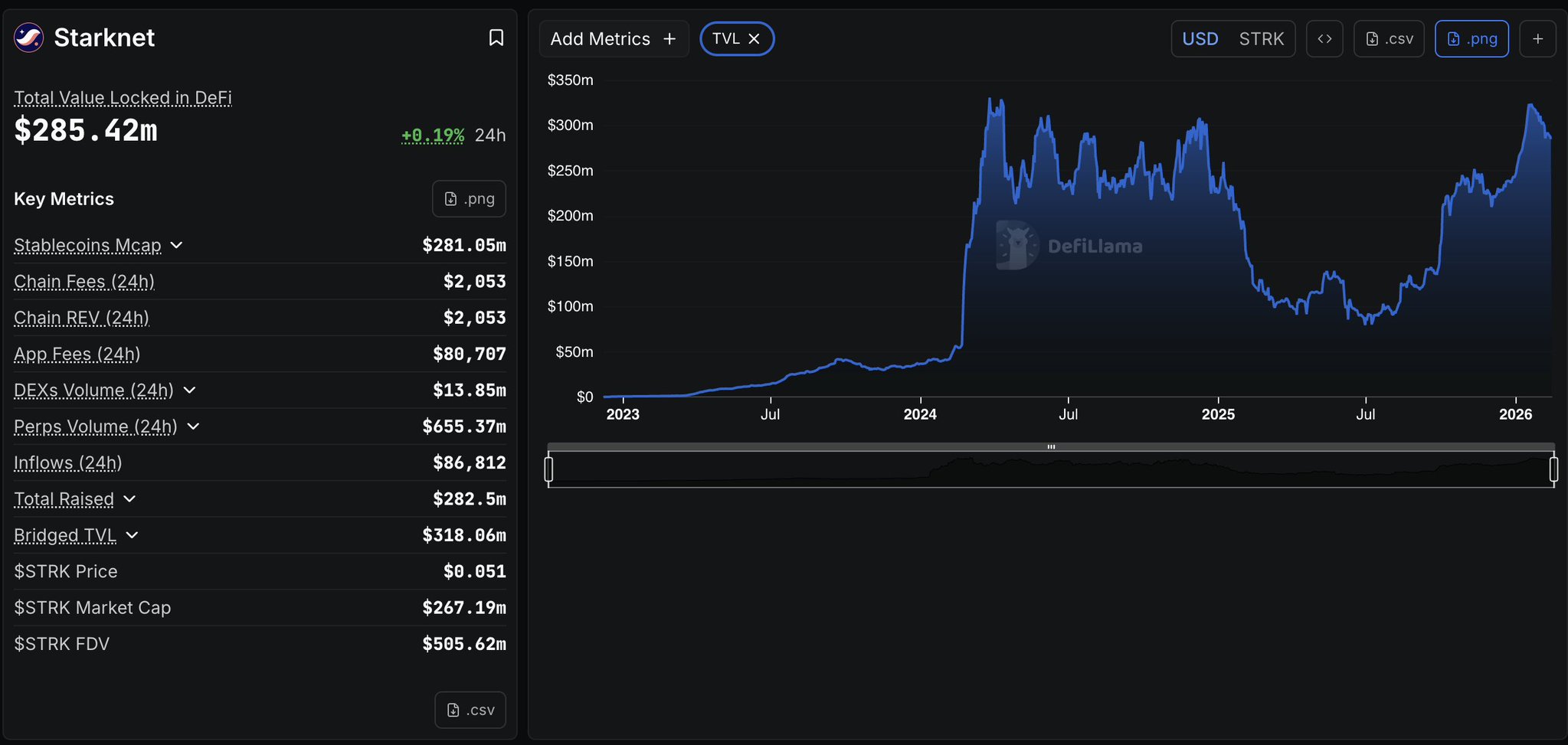The image size is (1568, 745).
Task: Bookmark the Starknet chain
Action: [496, 38]
